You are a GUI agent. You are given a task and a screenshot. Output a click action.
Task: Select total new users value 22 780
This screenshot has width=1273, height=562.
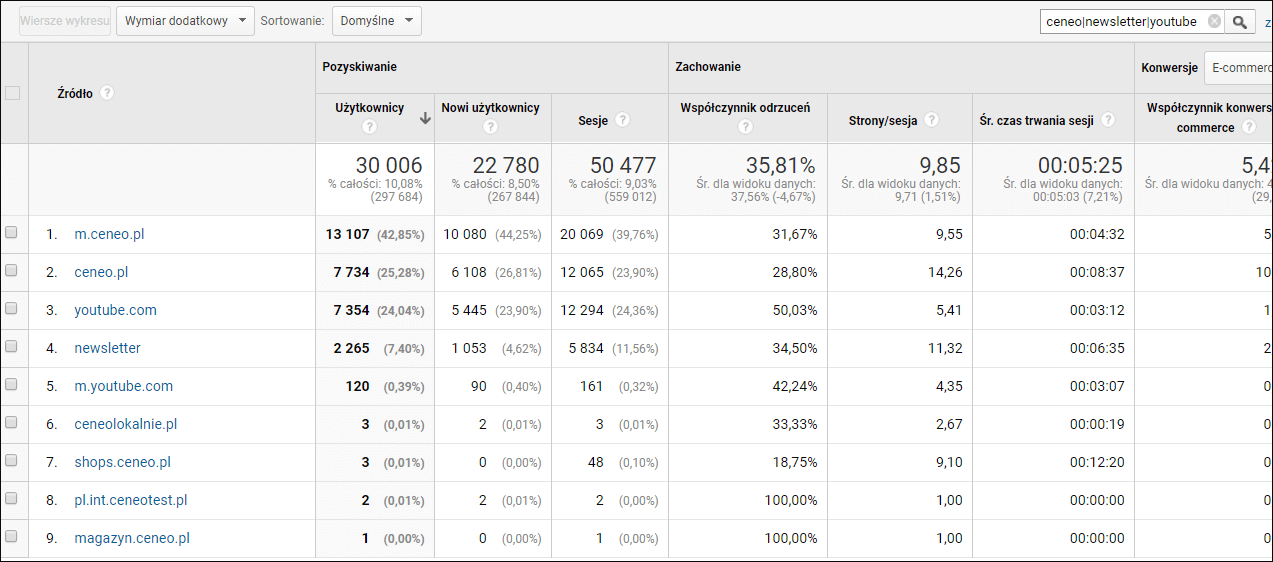pyautogui.click(x=505, y=165)
